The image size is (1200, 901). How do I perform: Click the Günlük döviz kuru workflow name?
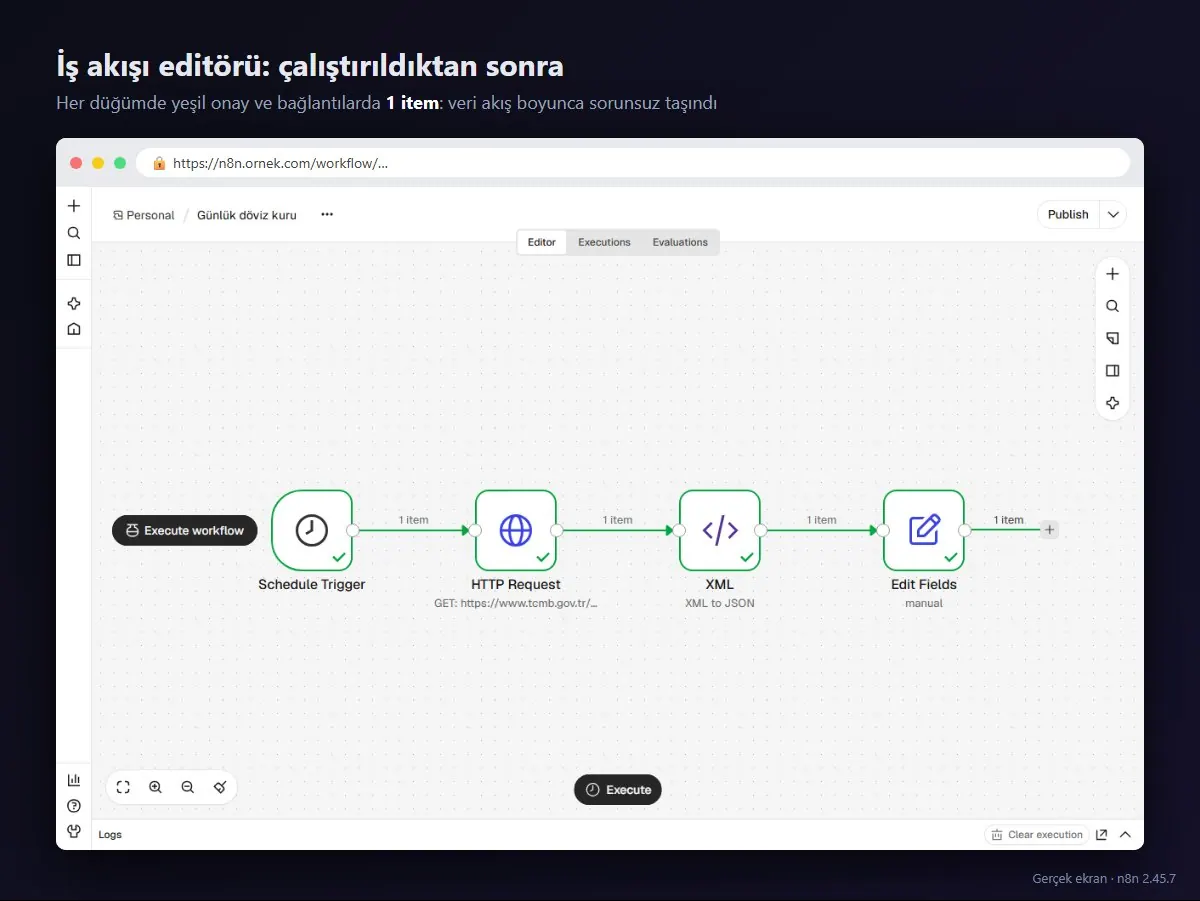(x=247, y=215)
